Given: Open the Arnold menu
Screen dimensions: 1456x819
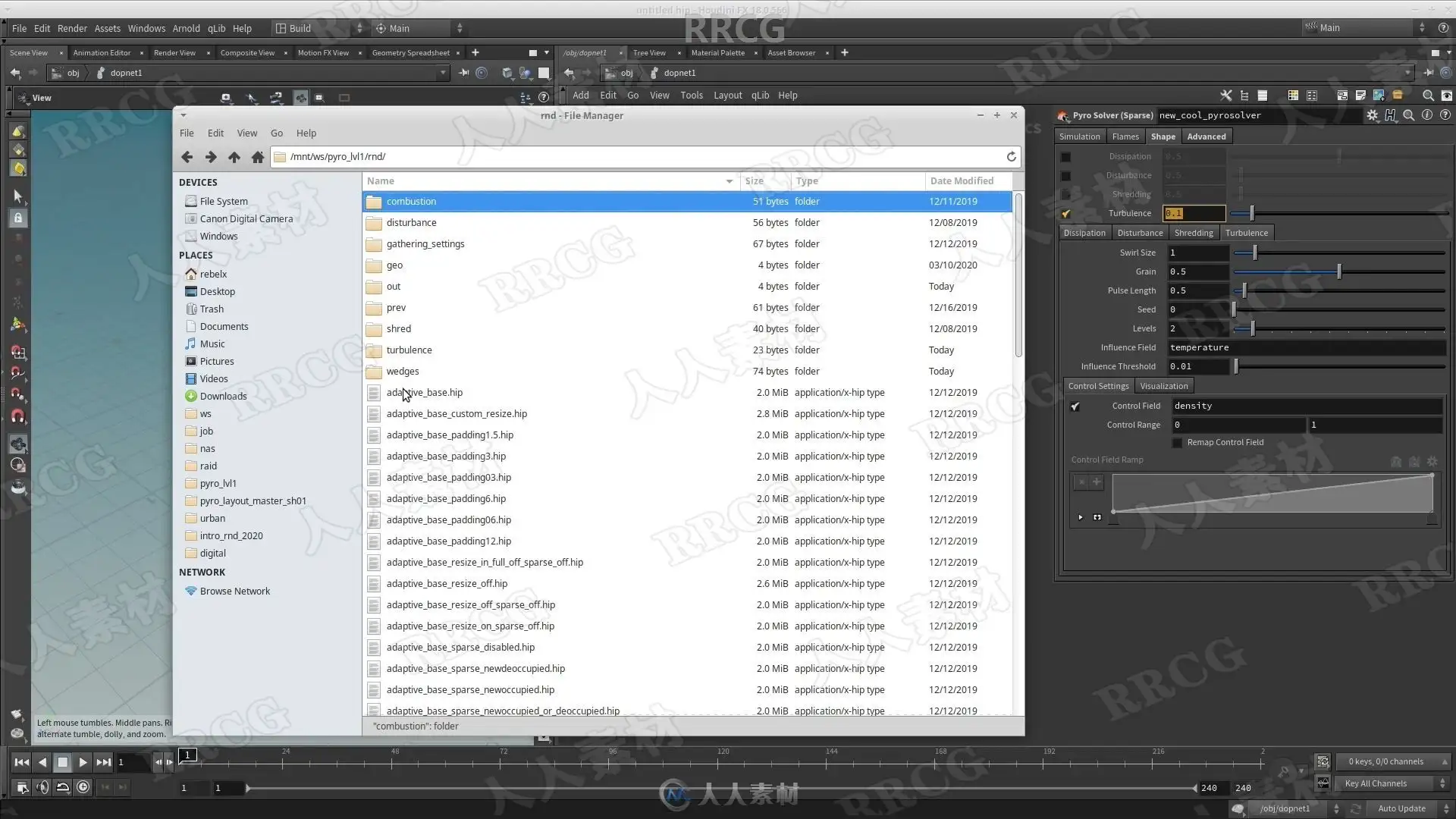Looking at the screenshot, I should [x=186, y=28].
